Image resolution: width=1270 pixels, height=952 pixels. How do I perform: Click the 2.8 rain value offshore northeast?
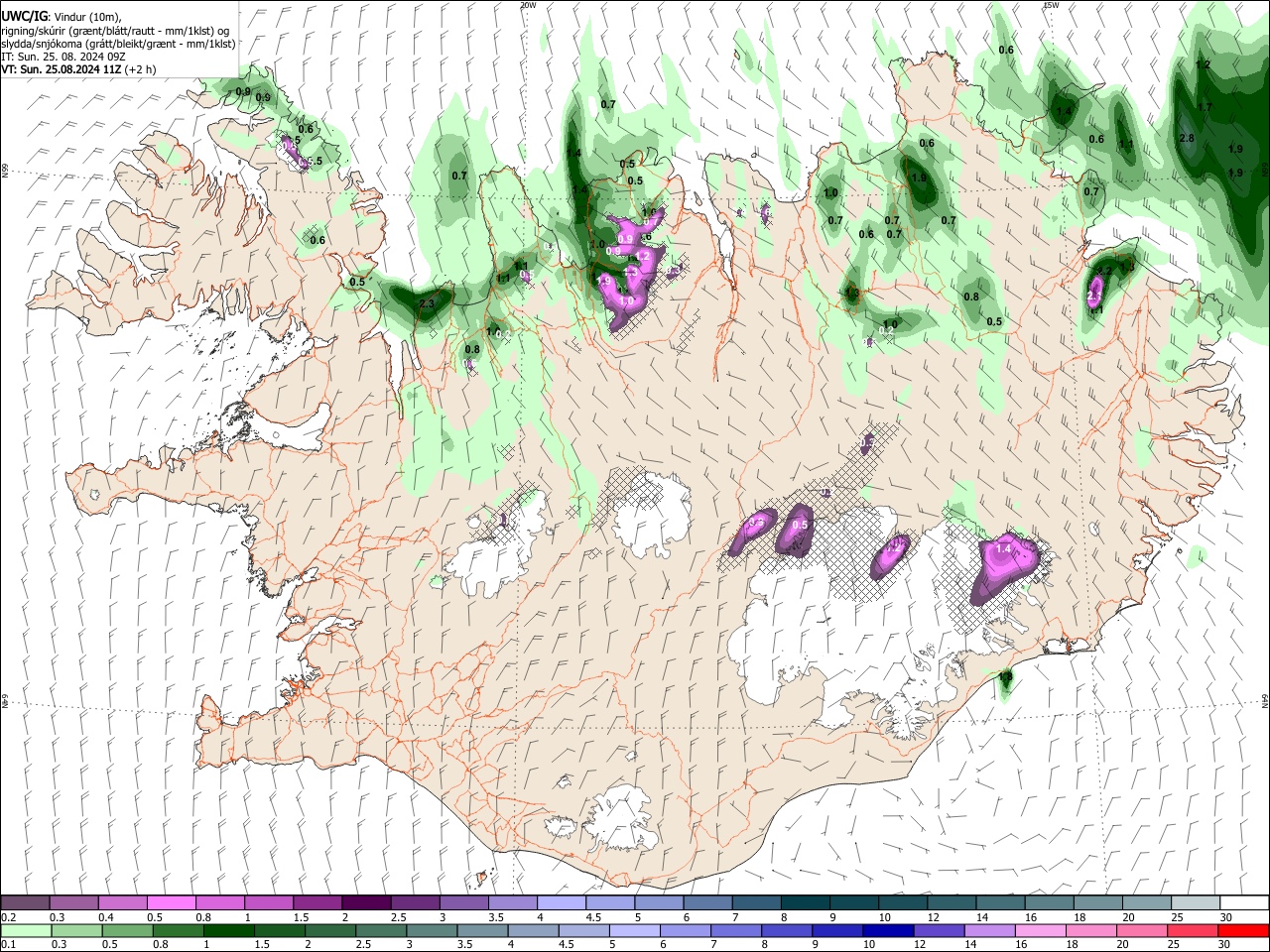1187,138
